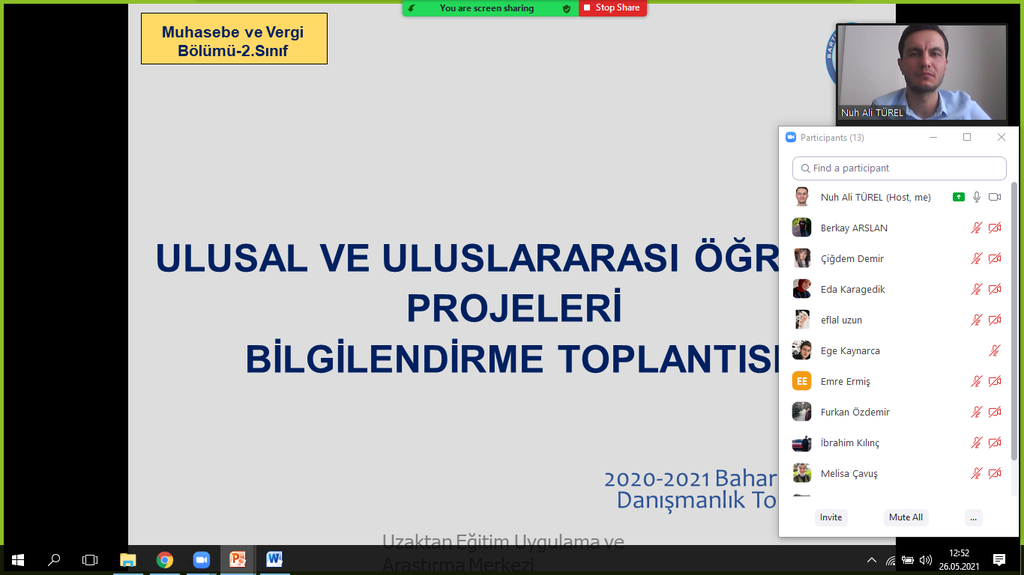Image resolution: width=1024 pixels, height=575 pixels.
Task: Close the Participants window
Action: coord(1001,137)
